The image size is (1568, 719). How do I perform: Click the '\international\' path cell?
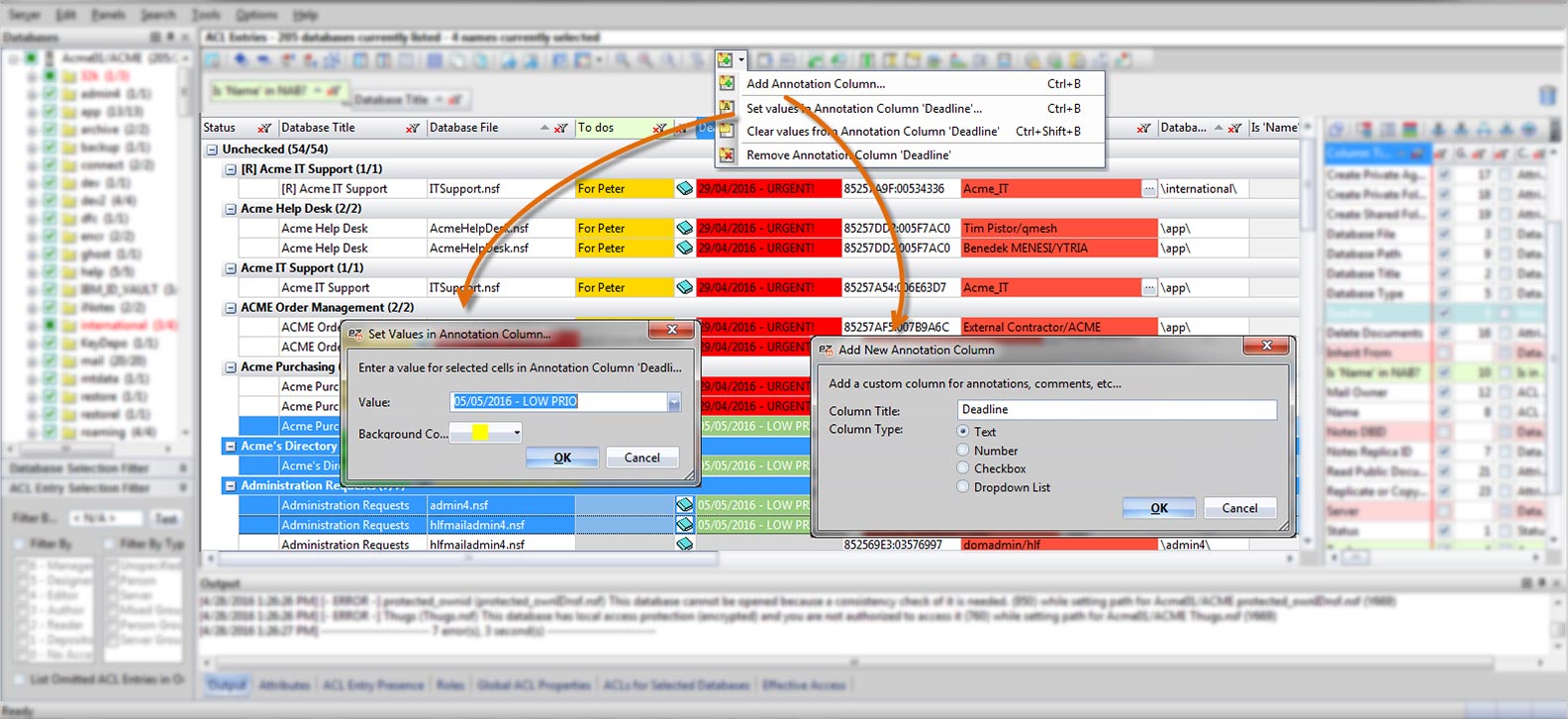[x=1202, y=188]
